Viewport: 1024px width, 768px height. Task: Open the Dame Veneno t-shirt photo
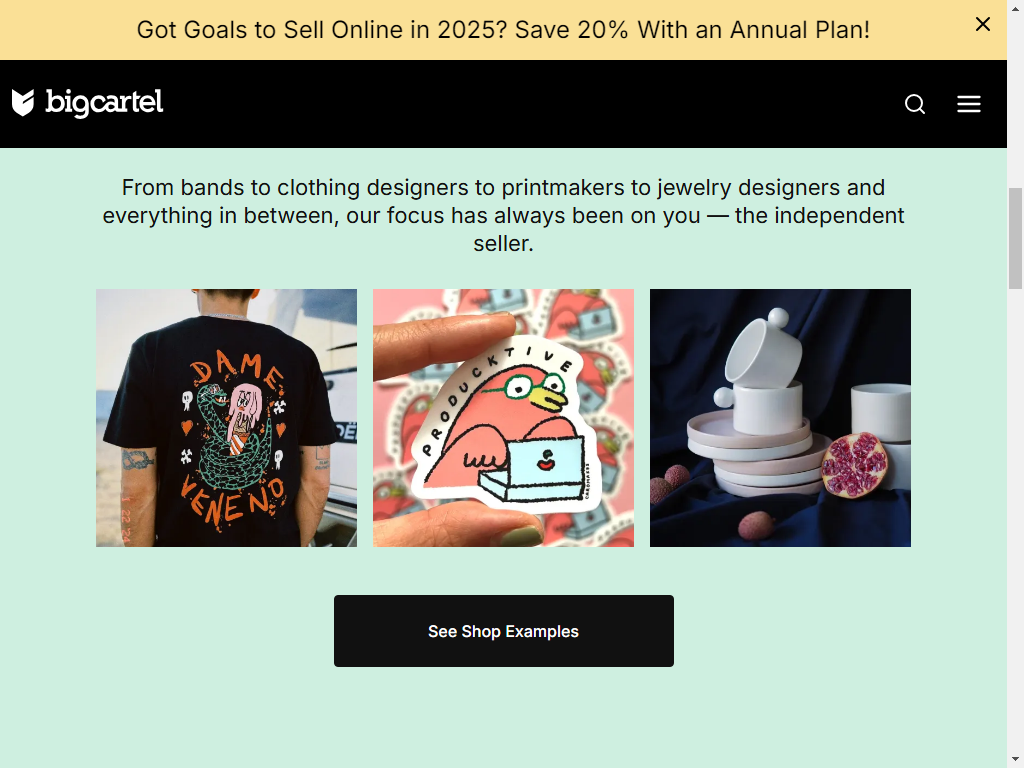[227, 418]
